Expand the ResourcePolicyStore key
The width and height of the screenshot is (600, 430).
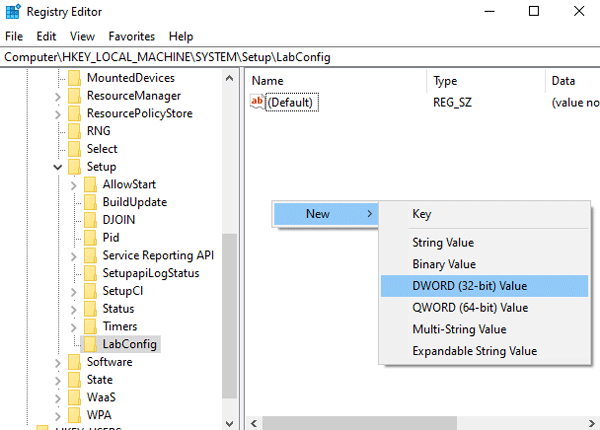coord(58,114)
